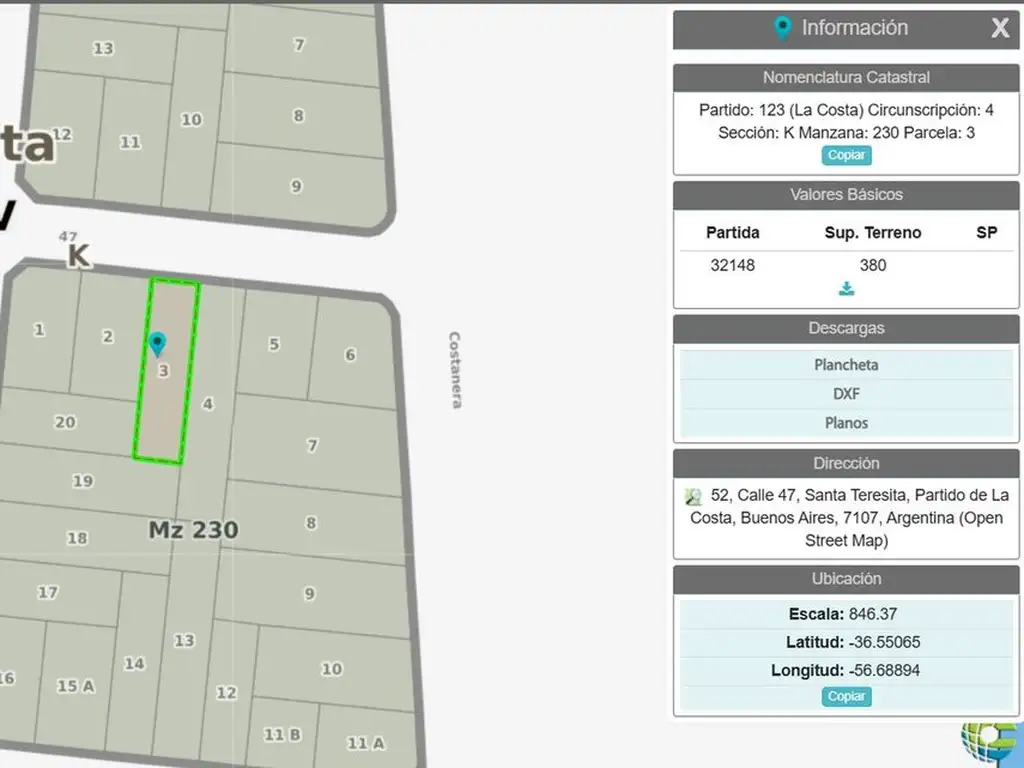
Task: Click the Partida value 32148
Action: (x=732, y=265)
